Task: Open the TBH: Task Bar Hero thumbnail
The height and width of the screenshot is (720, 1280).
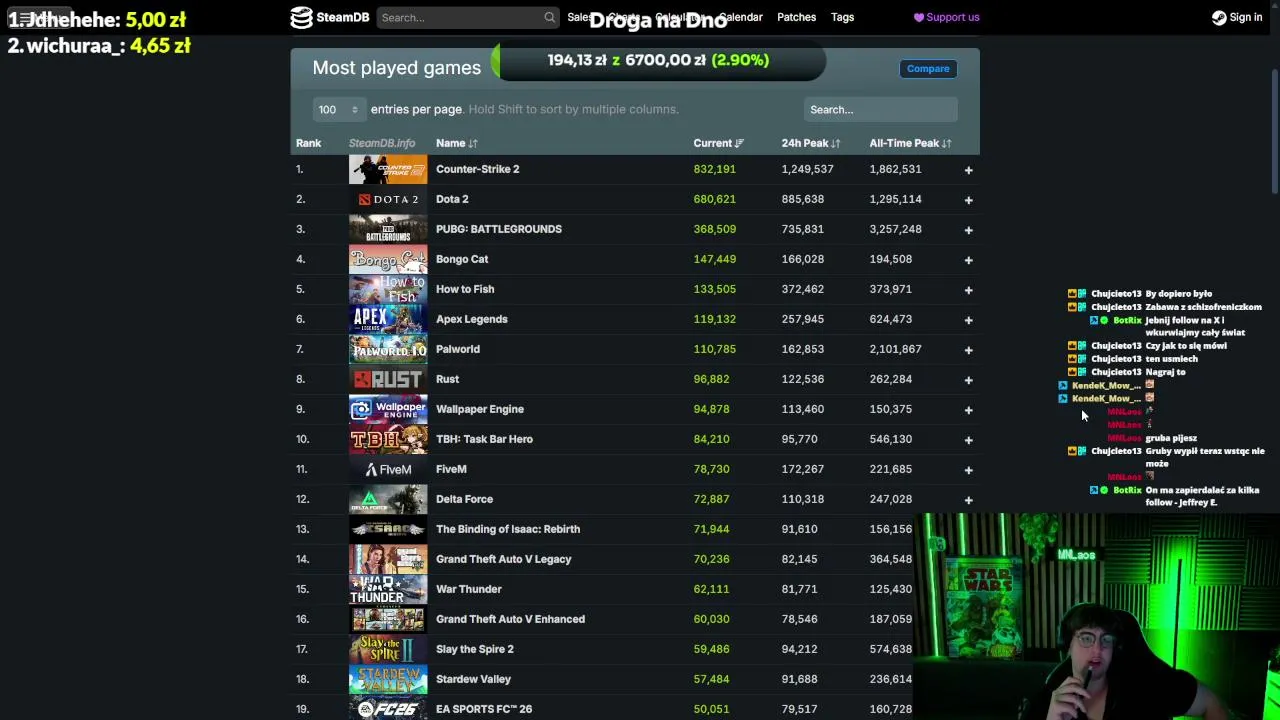Action: pos(388,439)
